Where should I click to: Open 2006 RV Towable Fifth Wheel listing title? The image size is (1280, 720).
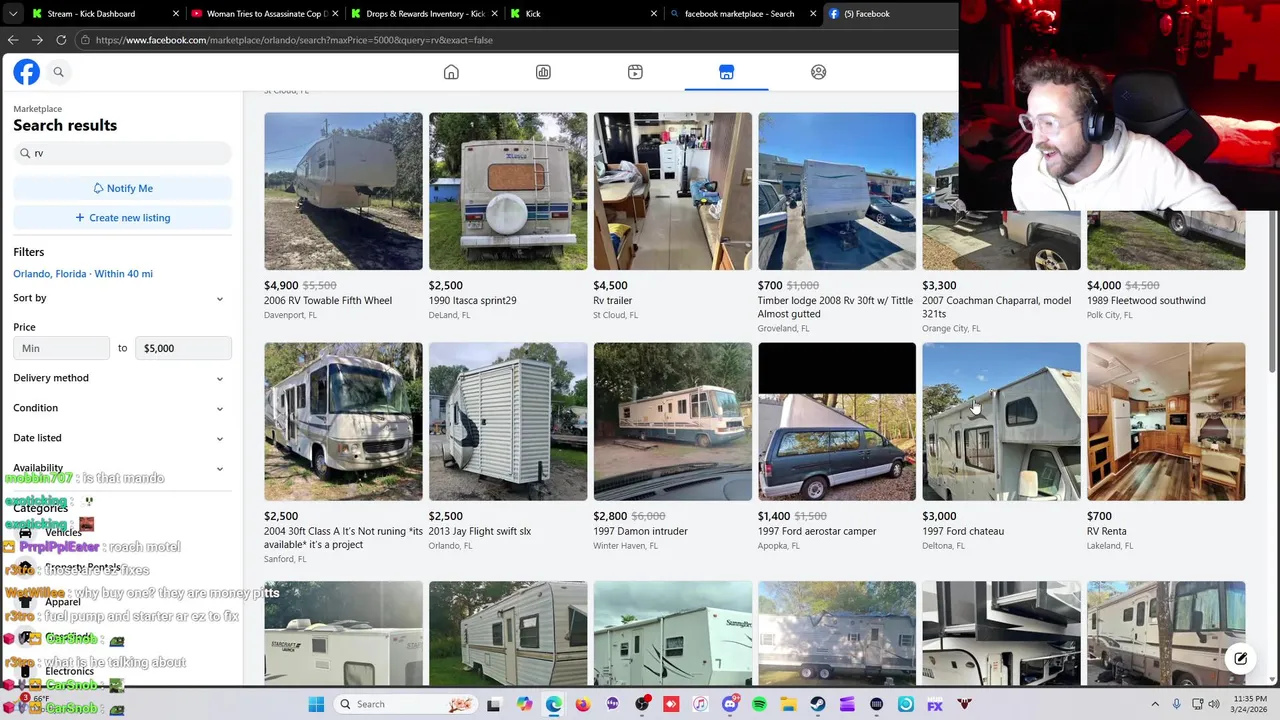point(328,301)
